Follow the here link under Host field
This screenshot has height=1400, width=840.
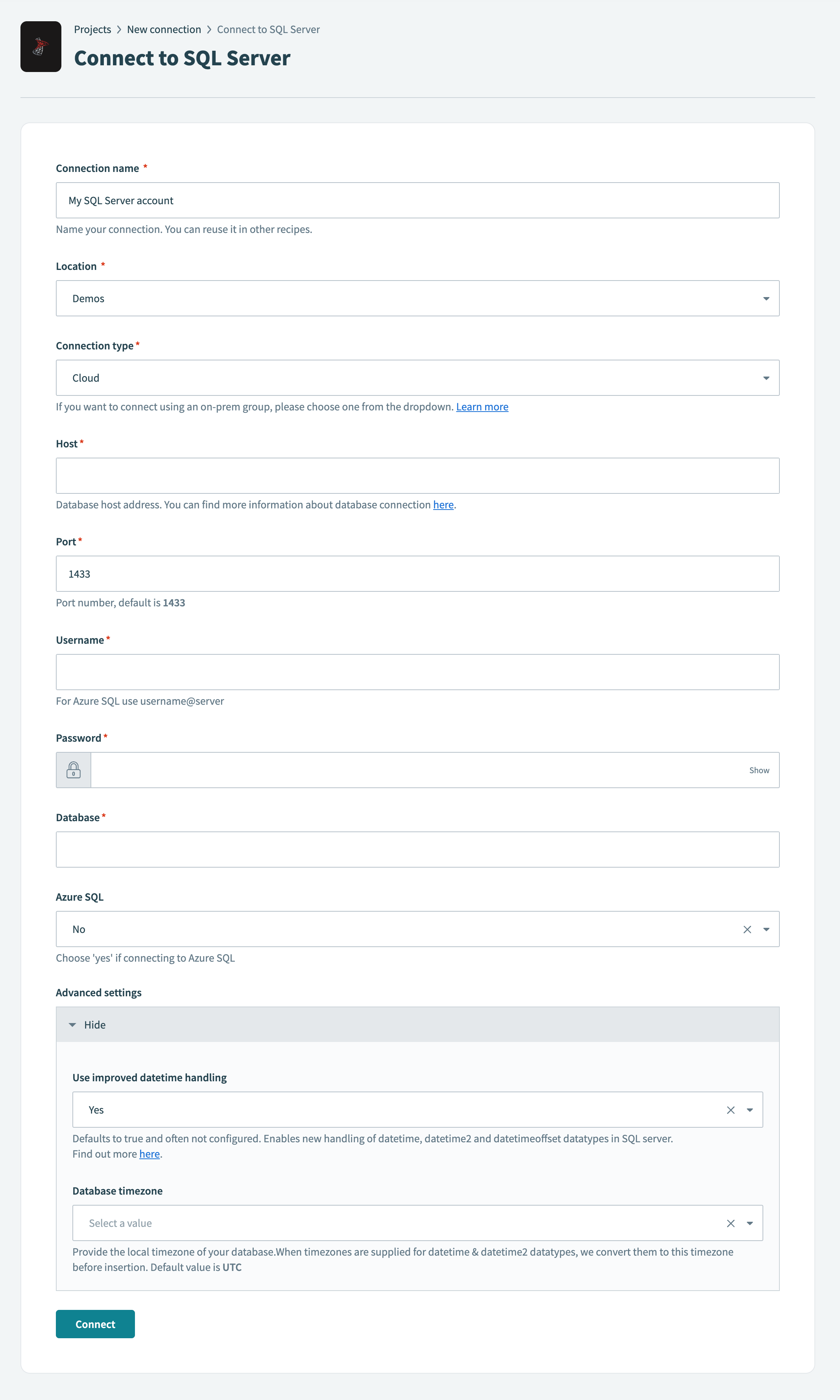[443, 504]
